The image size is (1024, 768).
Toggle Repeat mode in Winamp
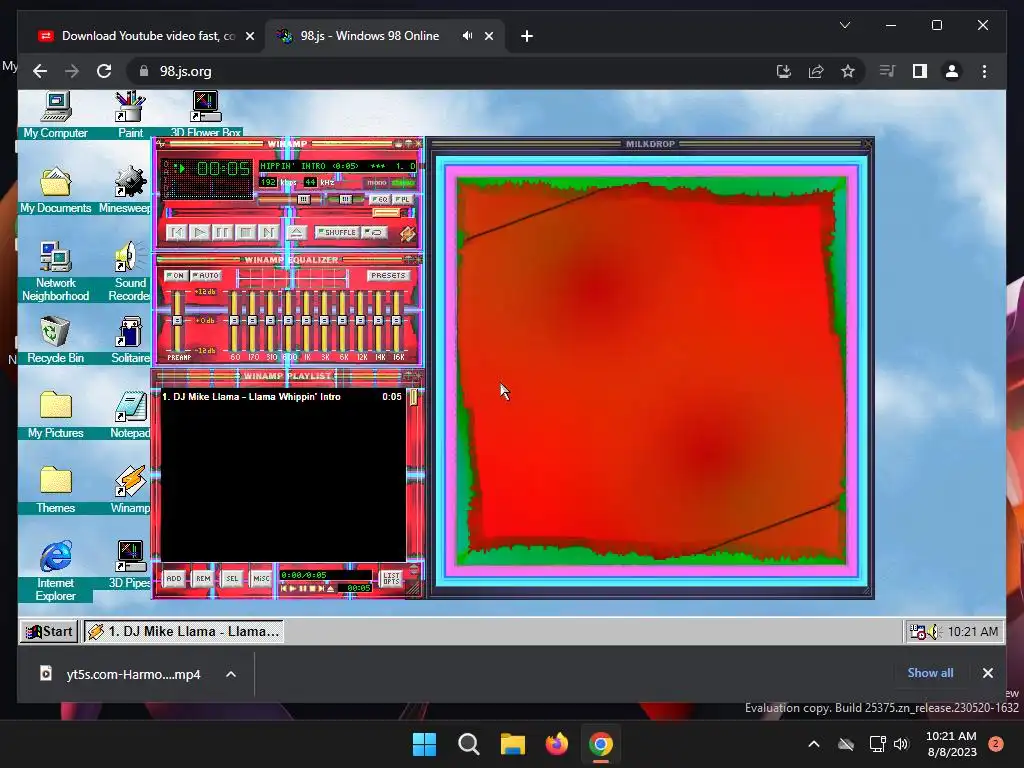[x=375, y=232]
